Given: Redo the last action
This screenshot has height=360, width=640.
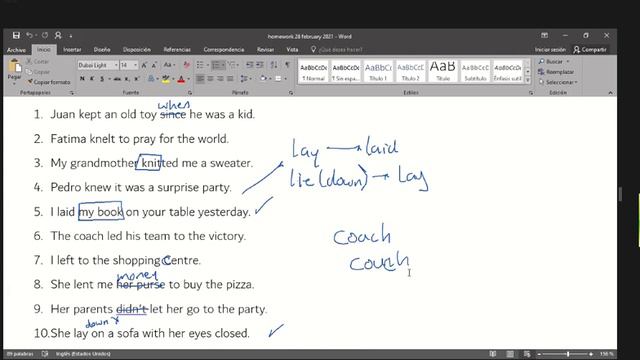Looking at the screenshot, I should [x=45, y=36].
